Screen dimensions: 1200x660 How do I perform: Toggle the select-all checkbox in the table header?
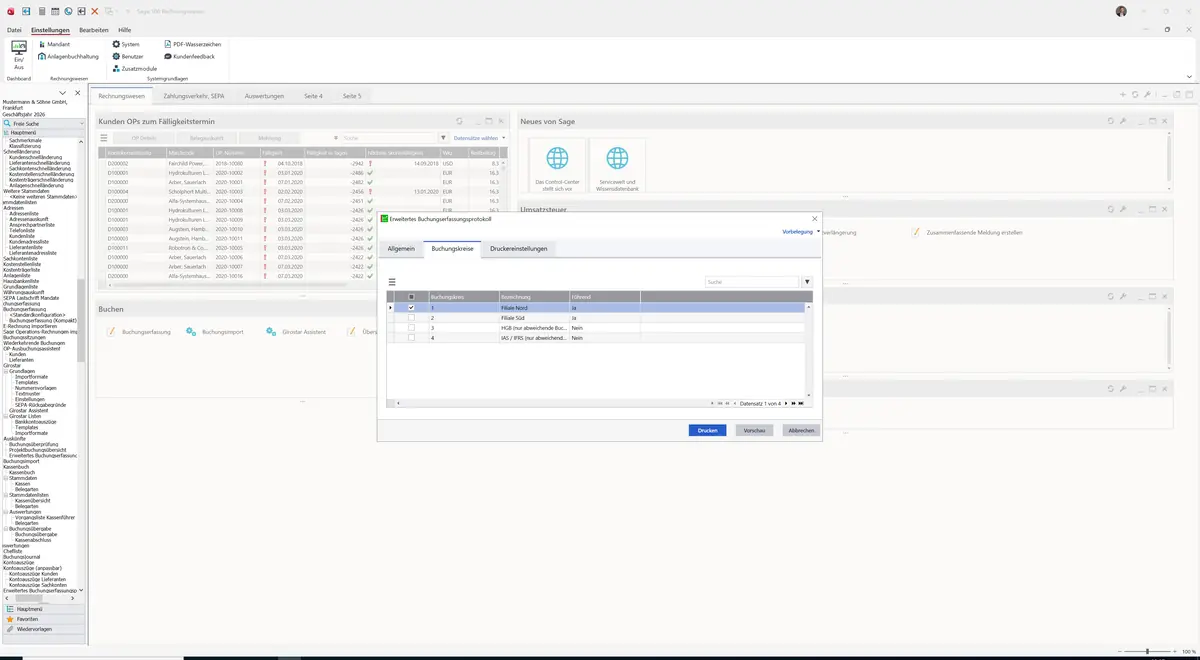[x=411, y=297]
